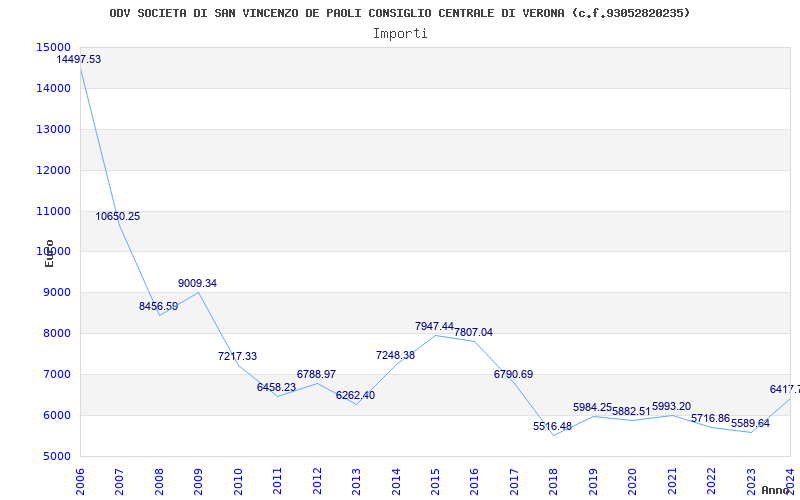Click the 6000 y-axis tick label

[56, 415]
